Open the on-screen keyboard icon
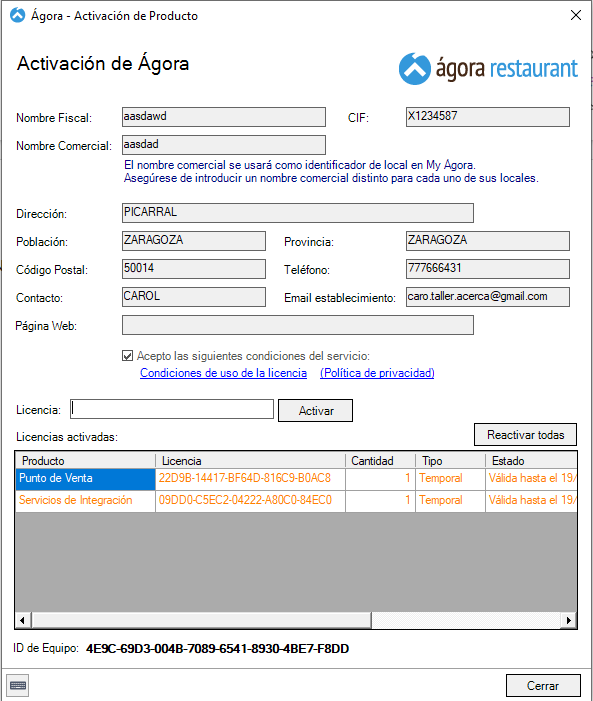Screen dimensions: 593x701 18,685
